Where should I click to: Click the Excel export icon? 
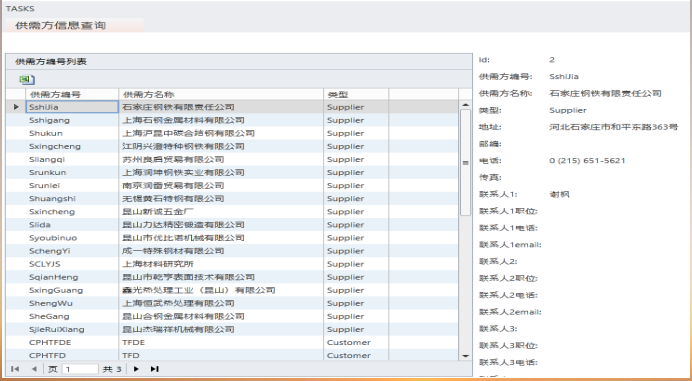click(x=27, y=80)
